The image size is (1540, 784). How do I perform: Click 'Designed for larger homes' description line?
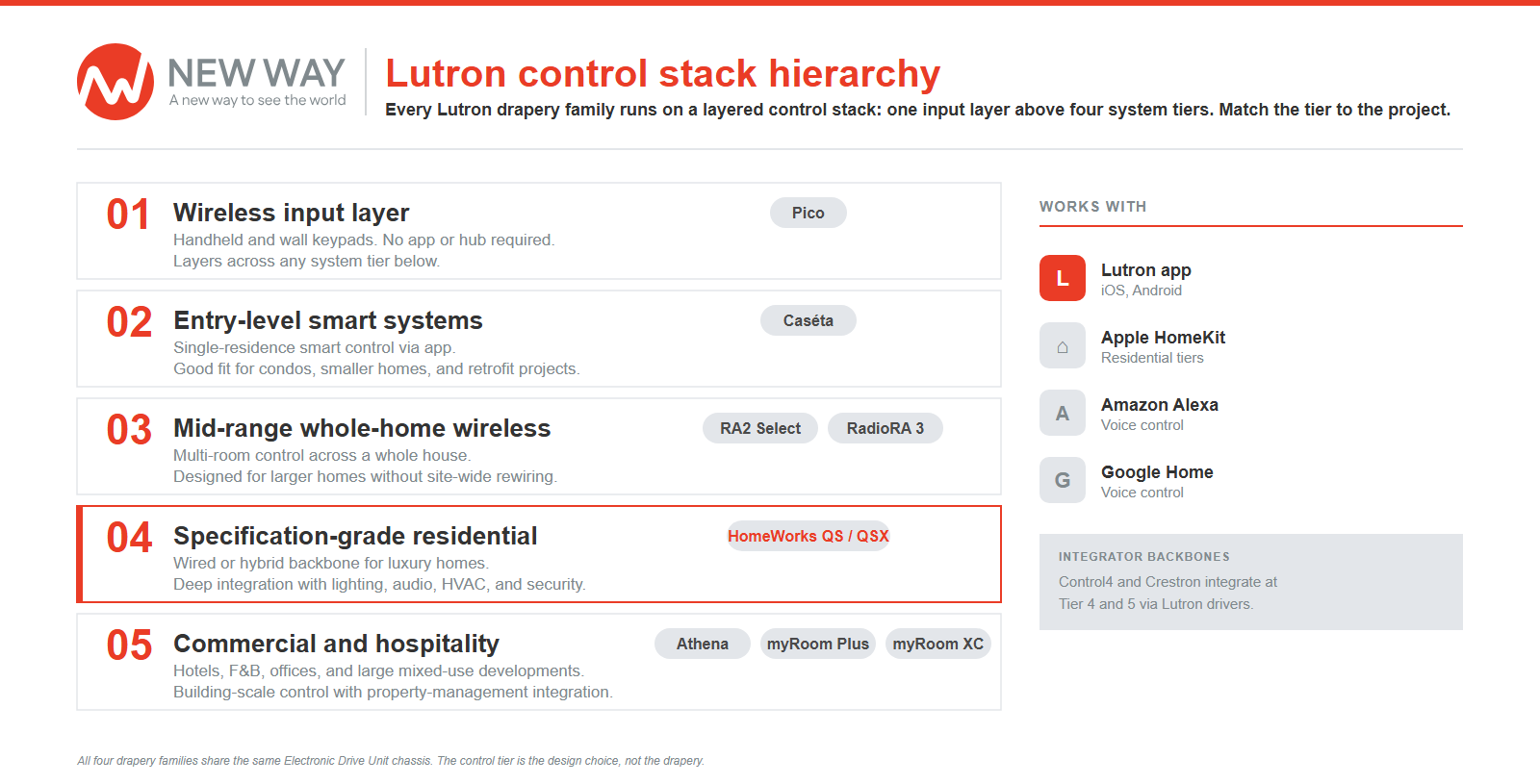click(x=365, y=477)
